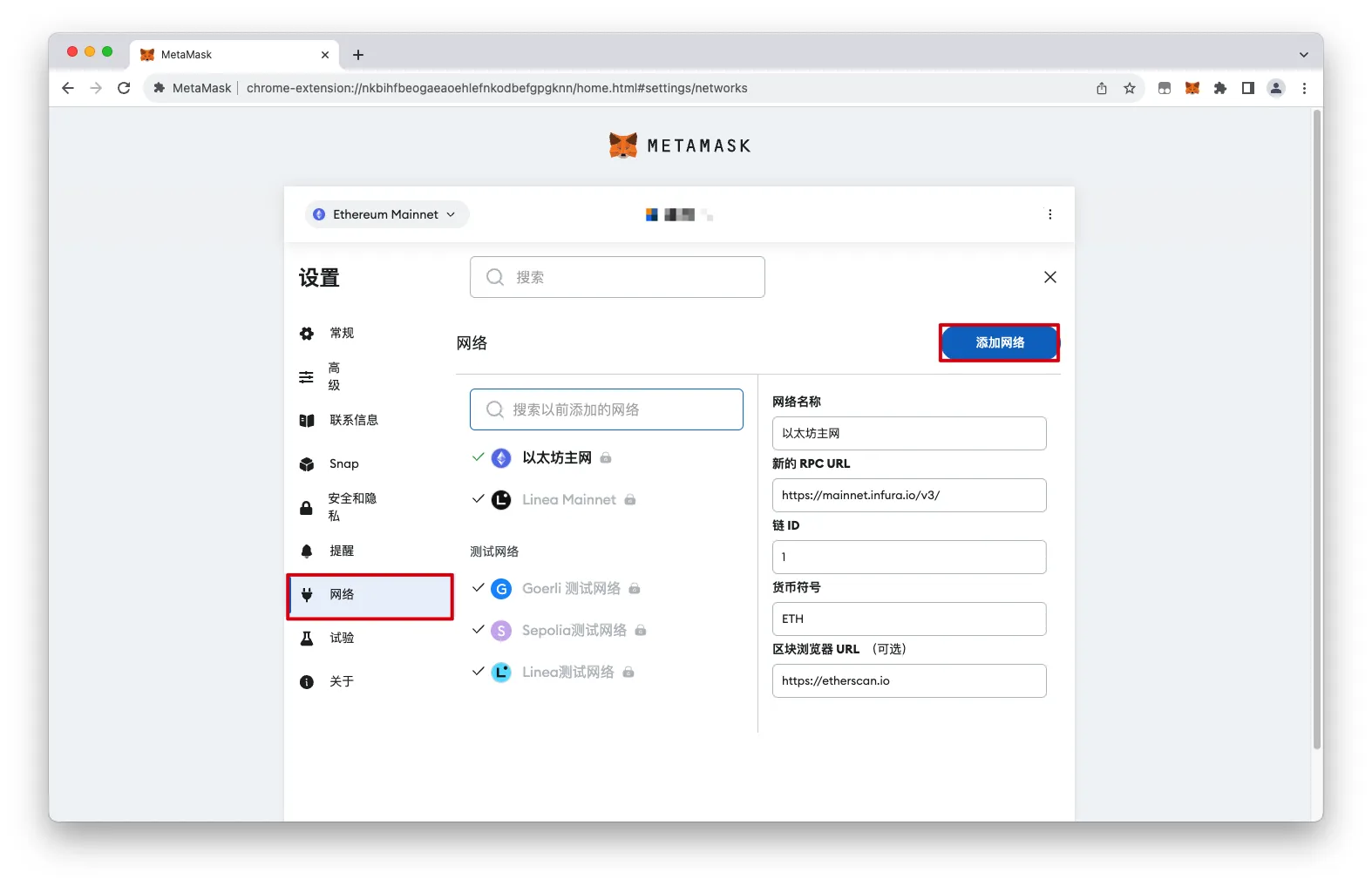Bookmark this page with the star icon
1372x886 pixels.
pos(1130,88)
